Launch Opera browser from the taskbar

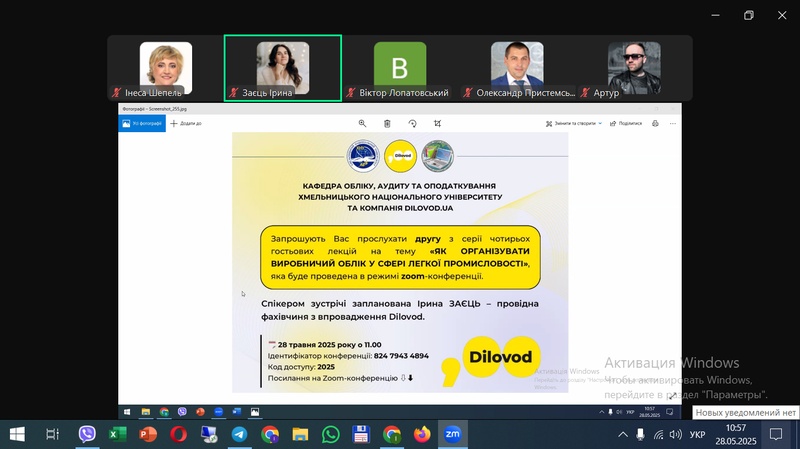tap(179, 434)
